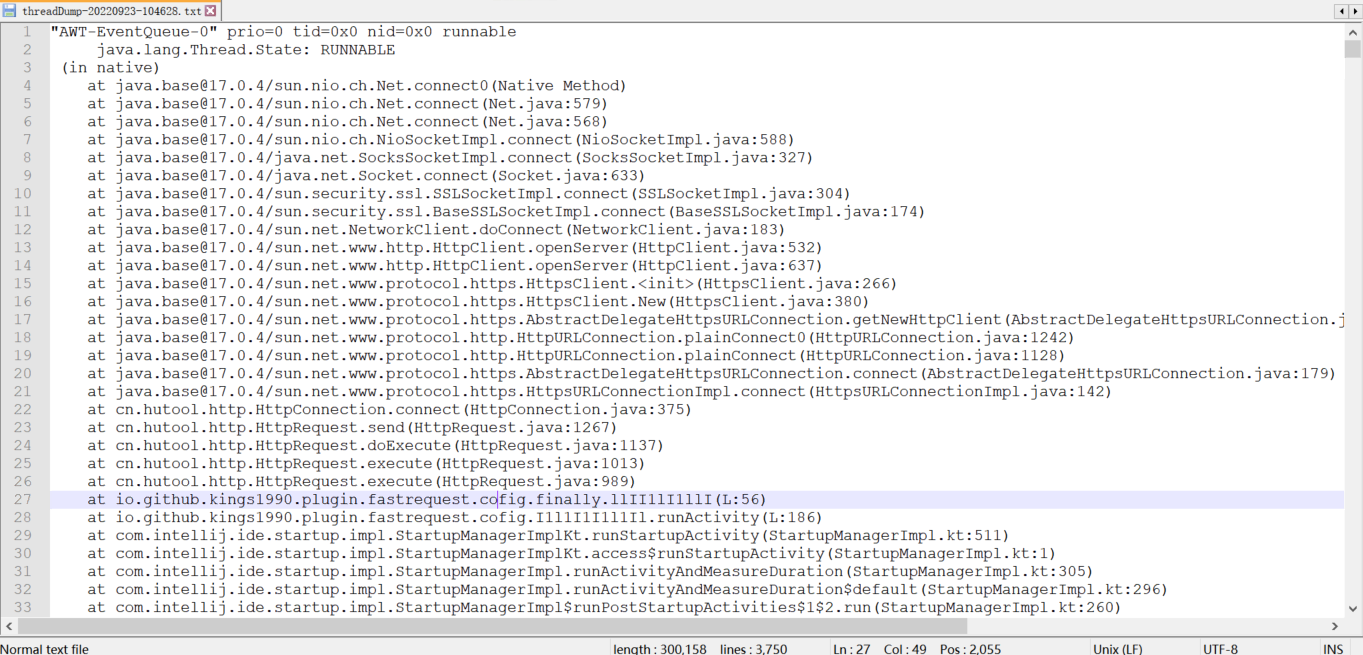Click 'BaseSSLSocketImpl.connect' on line 11
Viewport: 1363px width, 655px height.
pyautogui.click(x=548, y=212)
